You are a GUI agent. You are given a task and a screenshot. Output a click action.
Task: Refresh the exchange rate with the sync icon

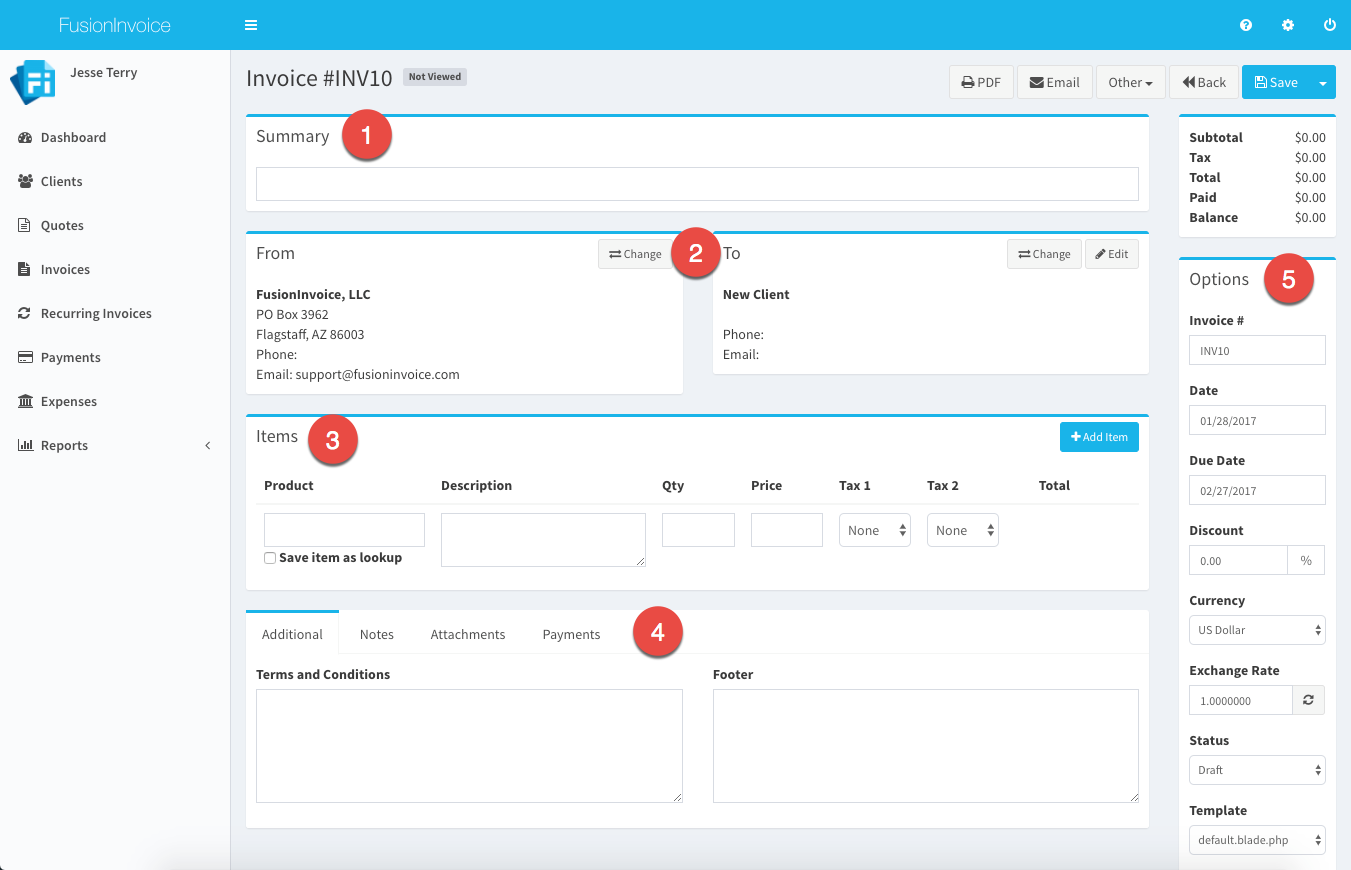(1308, 701)
